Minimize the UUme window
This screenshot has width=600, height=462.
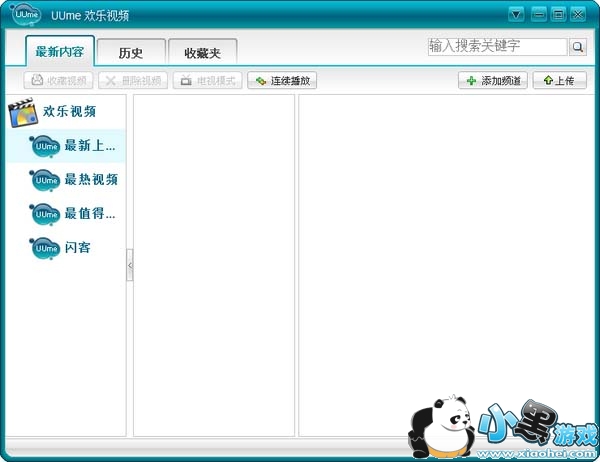[538, 15]
